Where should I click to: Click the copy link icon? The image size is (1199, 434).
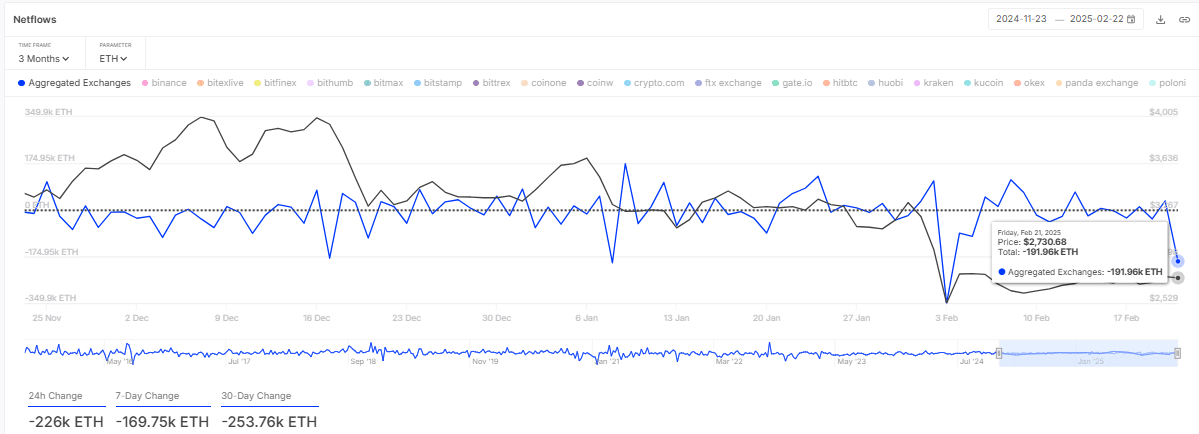click(x=1184, y=19)
